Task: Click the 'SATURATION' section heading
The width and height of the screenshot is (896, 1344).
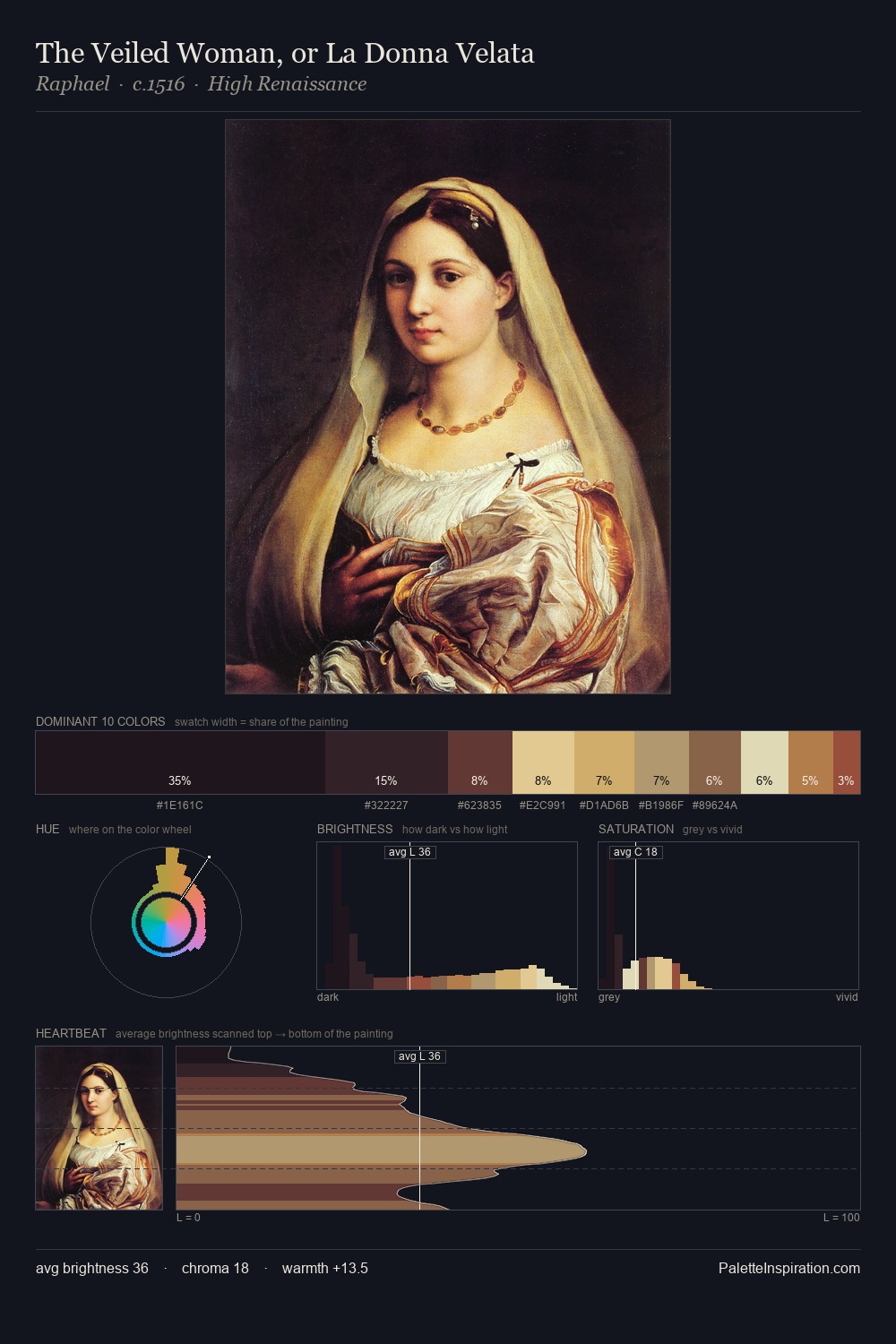Action: [636, 829]
